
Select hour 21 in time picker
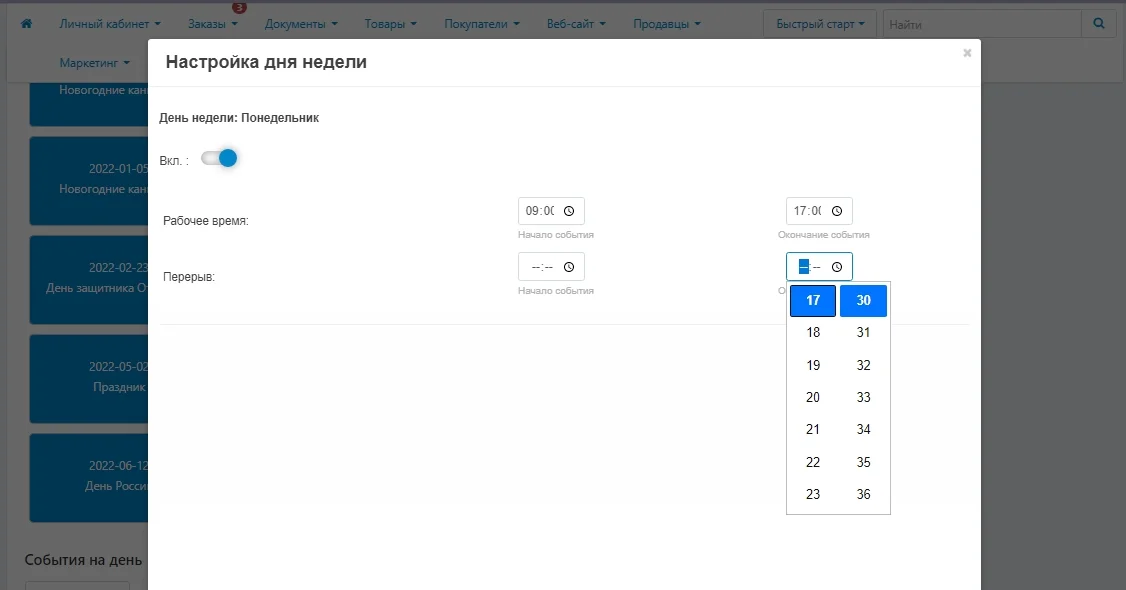pyautogui.click(x=813, y=429)
